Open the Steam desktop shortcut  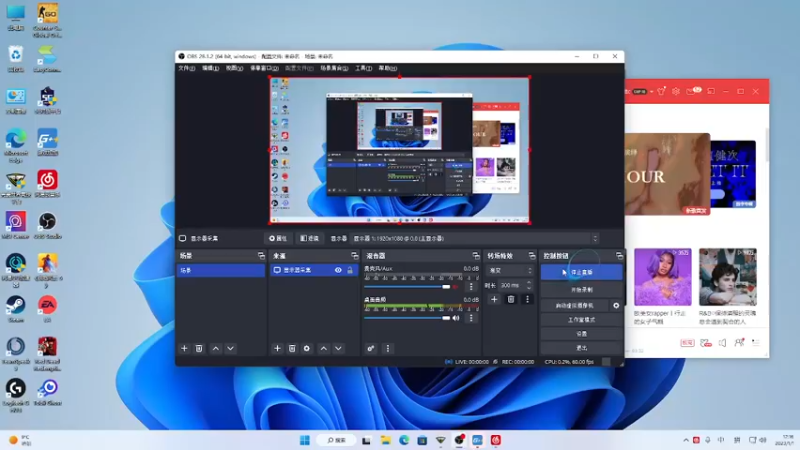tap(16, 309)
